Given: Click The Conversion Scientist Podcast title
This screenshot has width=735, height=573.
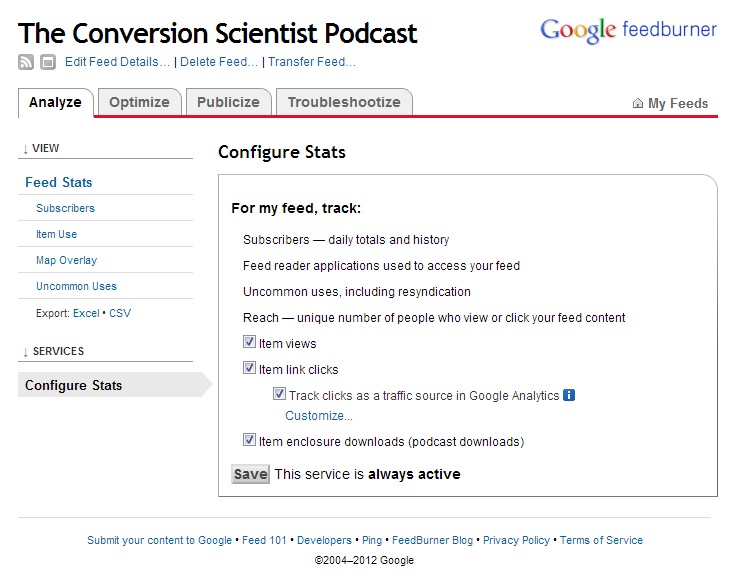Looking at the screenshot, I should point(218,33).
